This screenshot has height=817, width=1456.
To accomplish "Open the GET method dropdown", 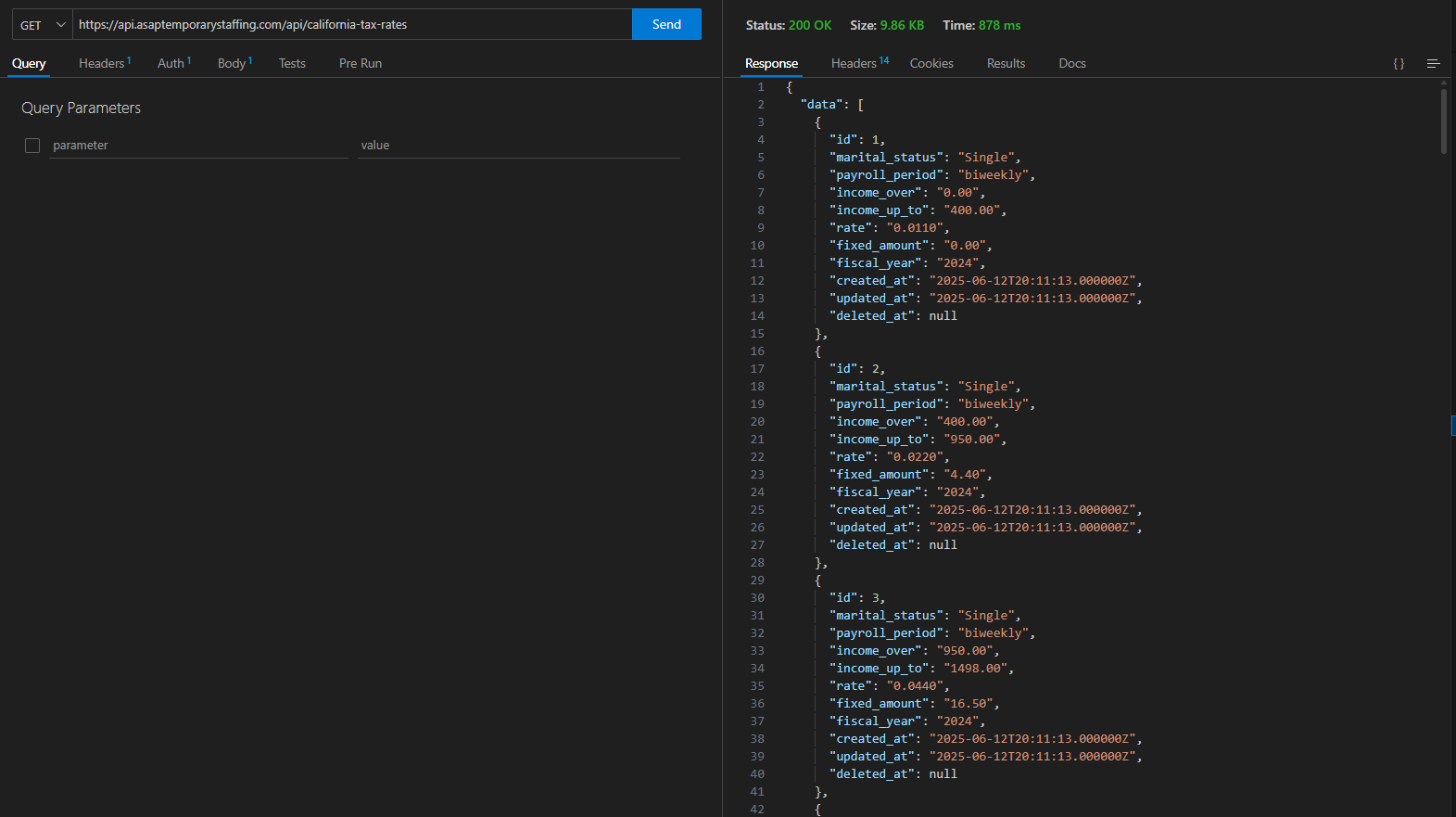I will tap(43, 25).
